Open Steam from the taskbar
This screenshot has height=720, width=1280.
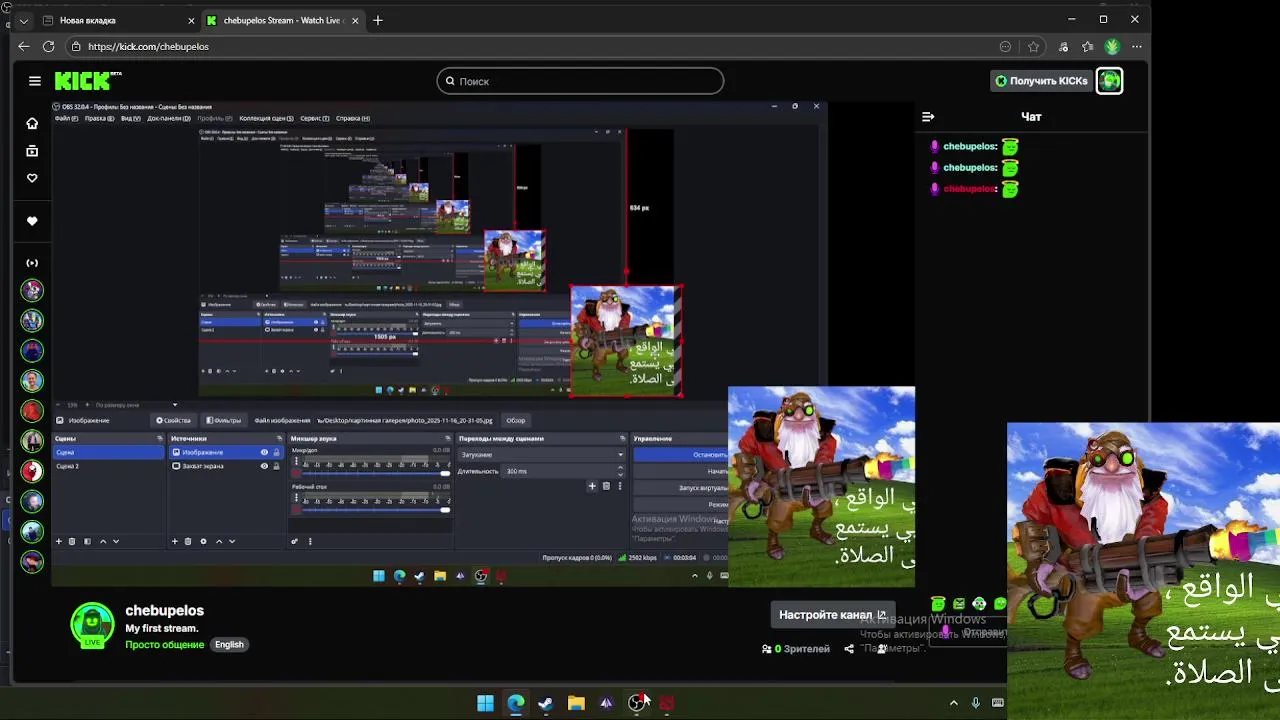coord(545,703)
